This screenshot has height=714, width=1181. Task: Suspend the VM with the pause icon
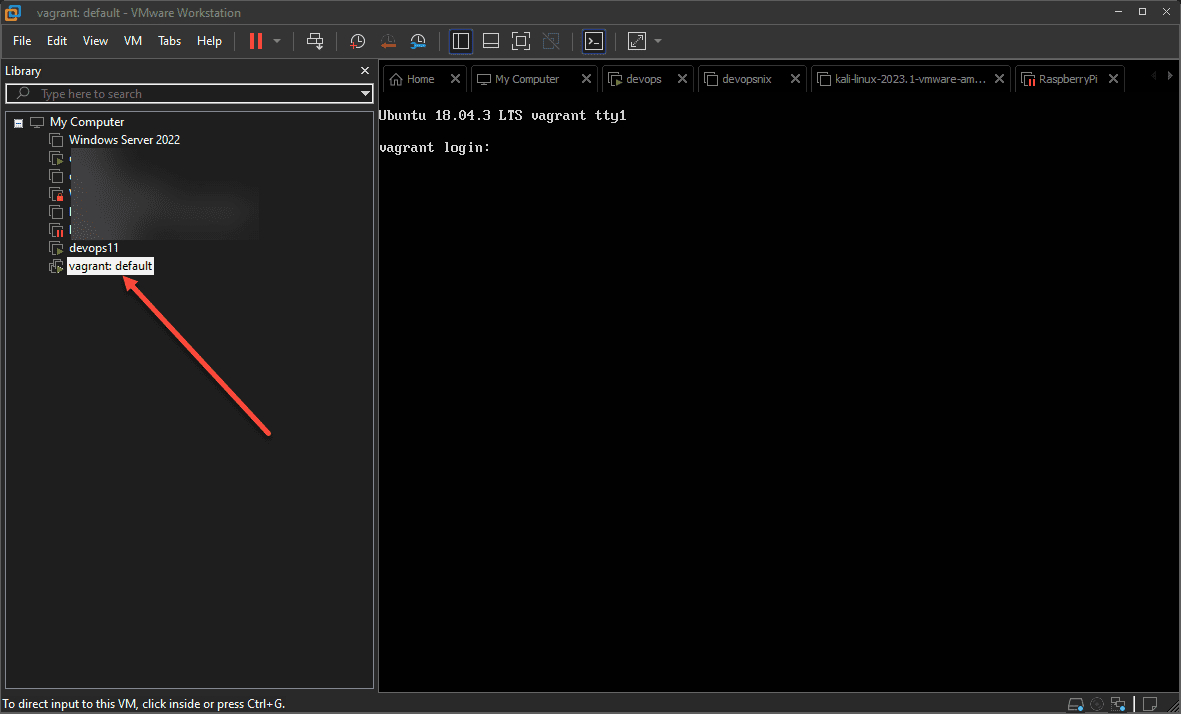click(x=256, y=41)
